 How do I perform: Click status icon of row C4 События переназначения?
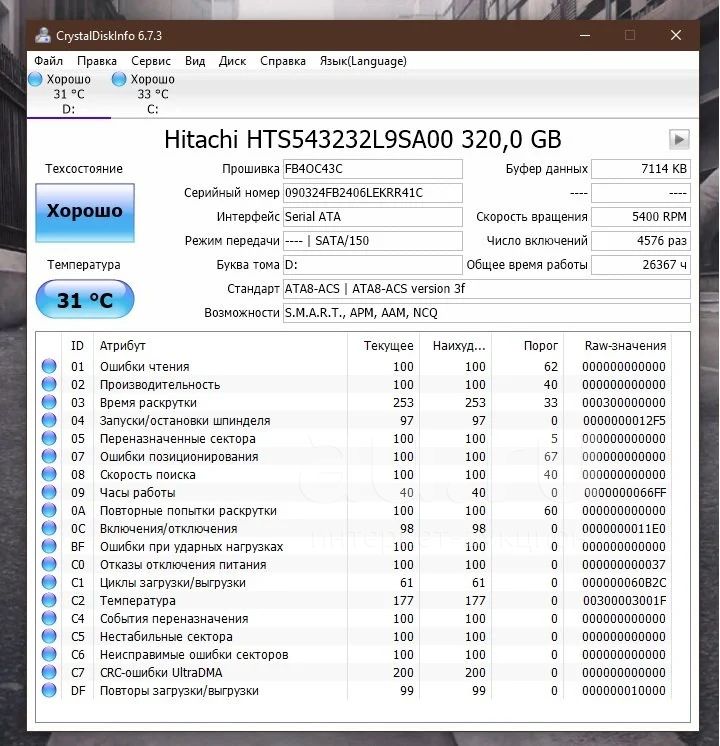click(x=49, y=618)
